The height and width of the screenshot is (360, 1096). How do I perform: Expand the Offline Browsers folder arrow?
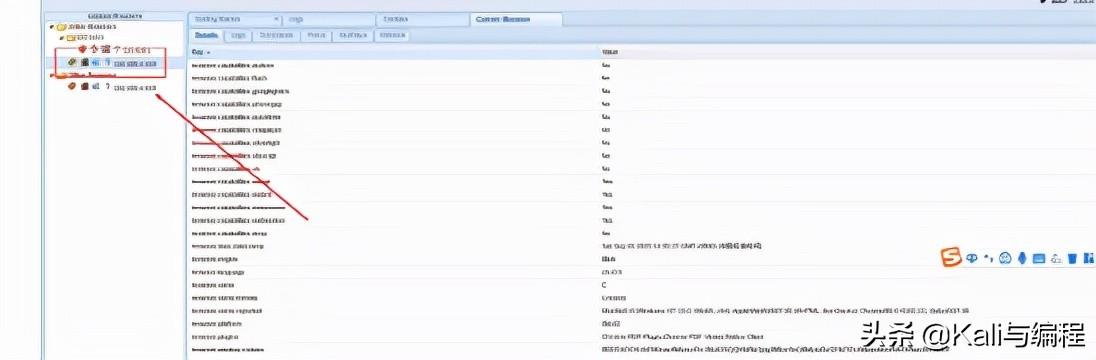point(50,75)
